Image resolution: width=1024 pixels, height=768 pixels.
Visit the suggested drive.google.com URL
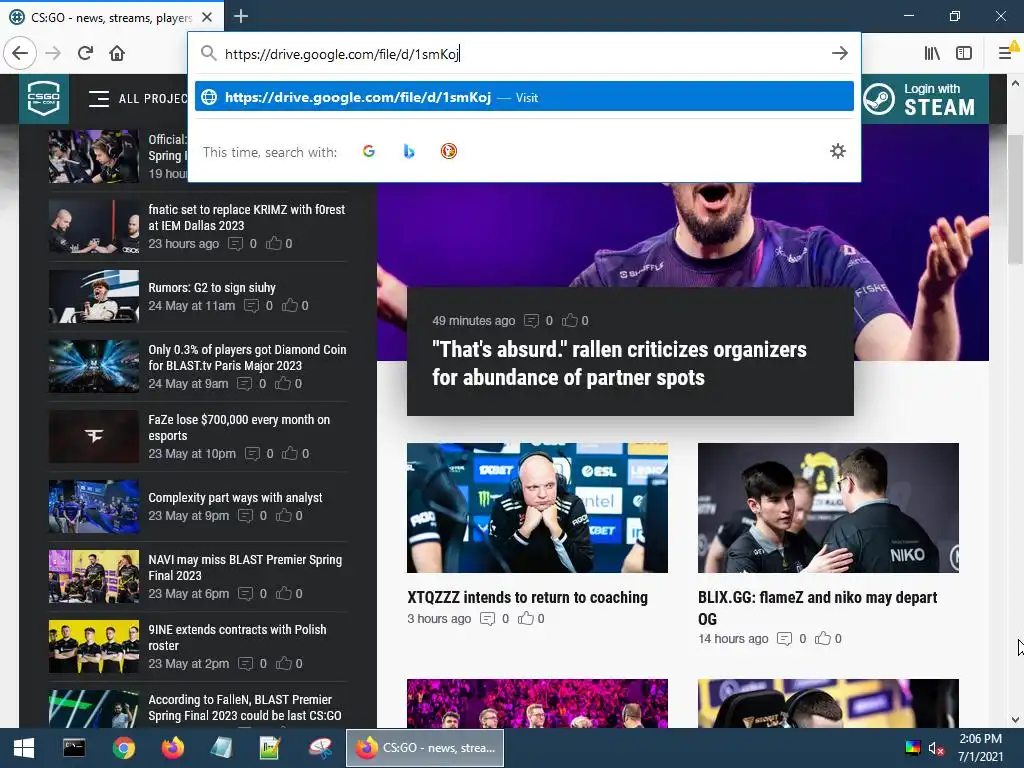click(x=524, y=97)
